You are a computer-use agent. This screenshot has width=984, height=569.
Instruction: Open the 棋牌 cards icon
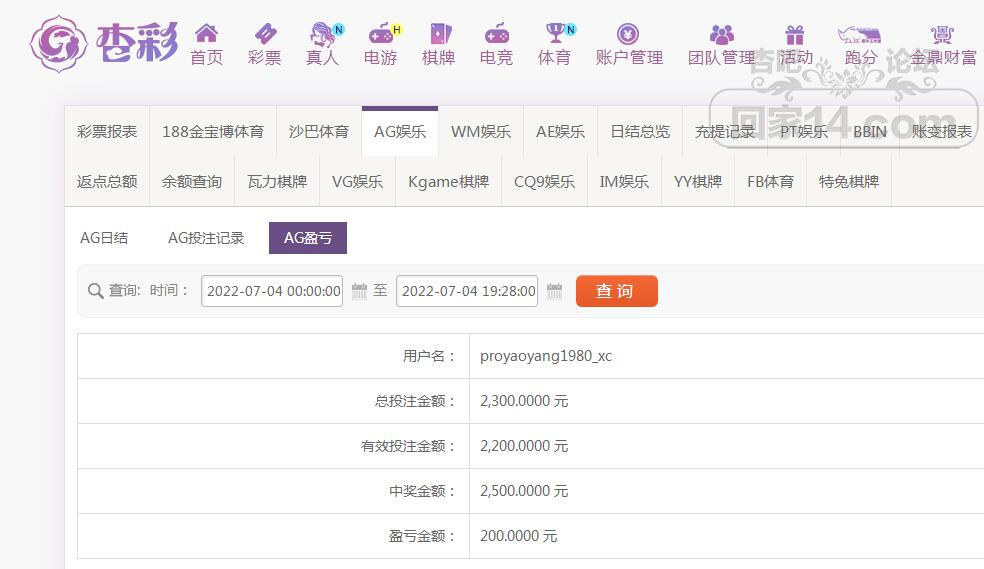[439, 33]
